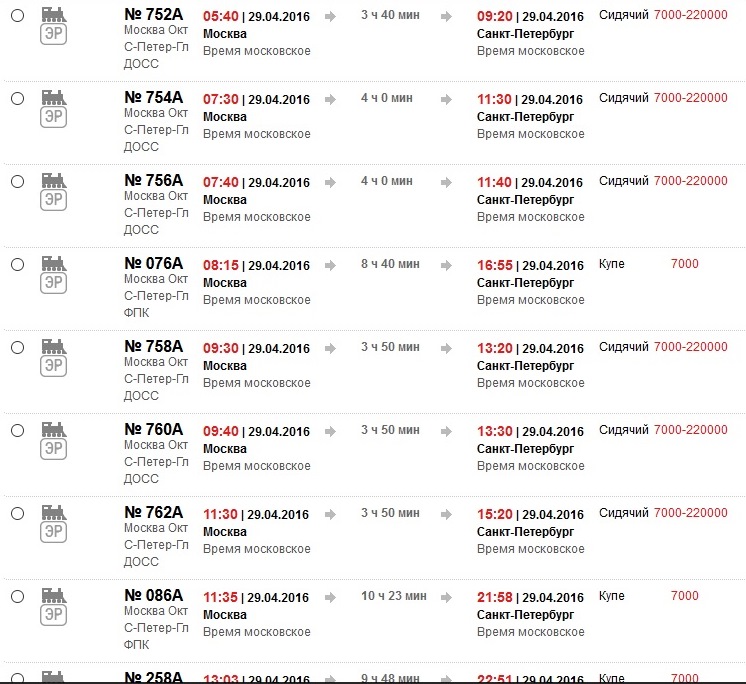Click locomotive icon for train 752А

[53, 14]
